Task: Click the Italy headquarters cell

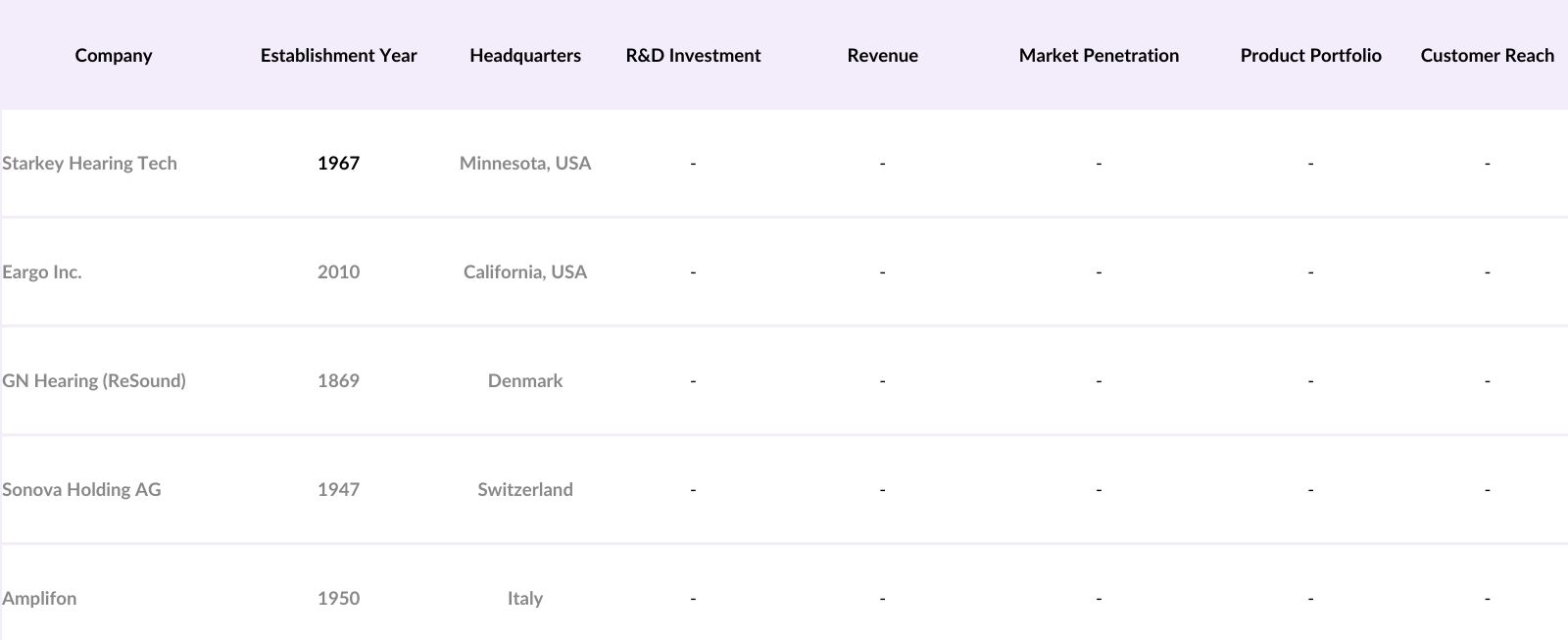Action: click(x=525, y=598)
